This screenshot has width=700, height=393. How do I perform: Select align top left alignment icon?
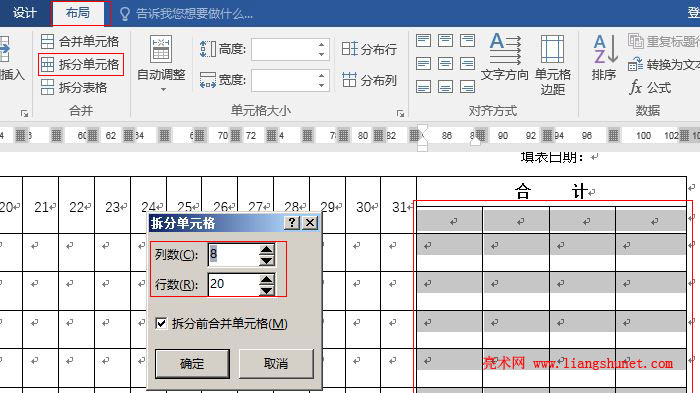pos(423,41)
